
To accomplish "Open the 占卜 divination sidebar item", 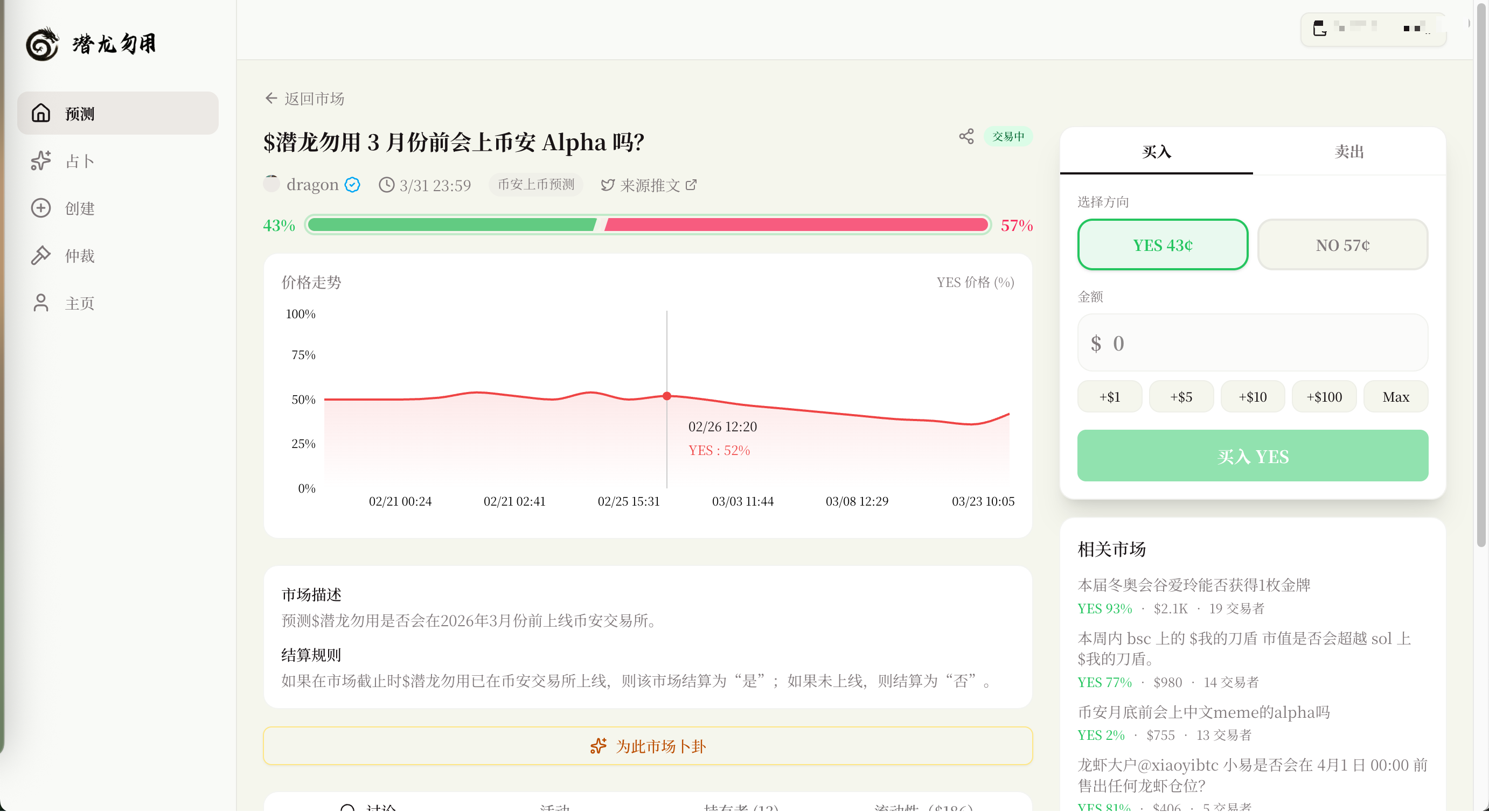I will [x=79, y=160].
